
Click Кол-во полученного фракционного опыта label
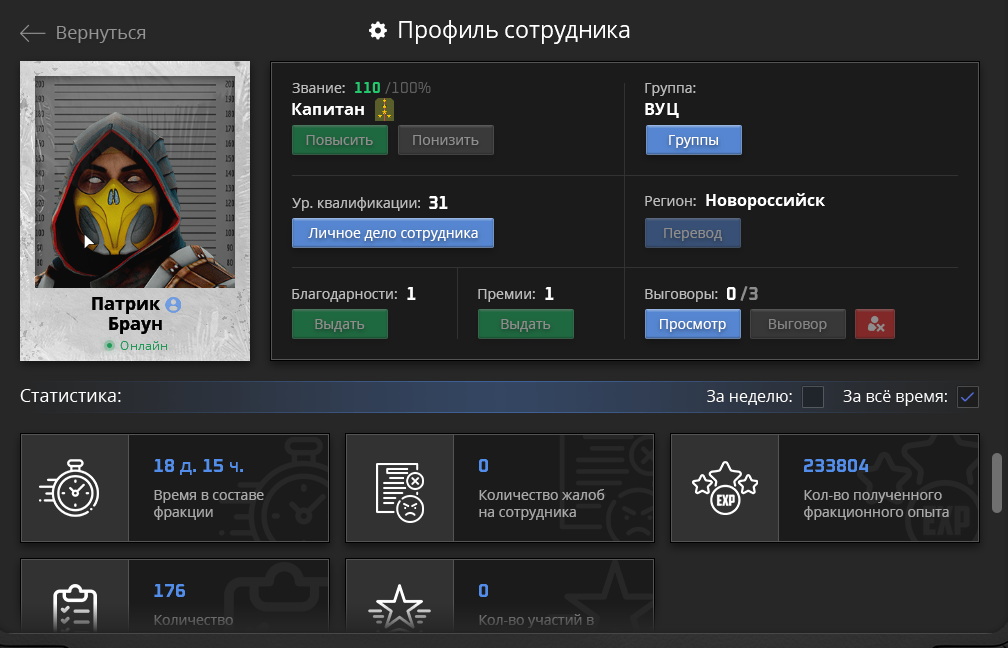coord(876,504)
